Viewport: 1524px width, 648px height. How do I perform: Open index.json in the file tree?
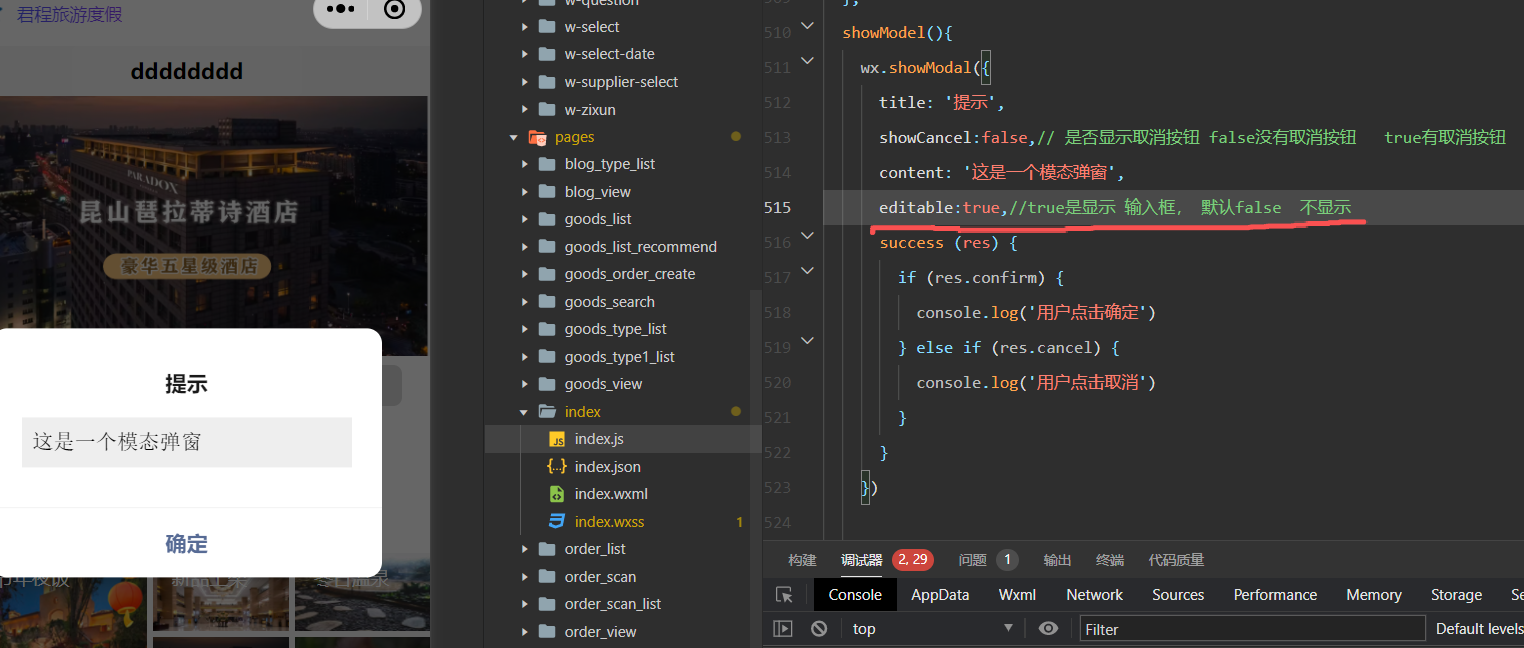click(x=607, y=467)
